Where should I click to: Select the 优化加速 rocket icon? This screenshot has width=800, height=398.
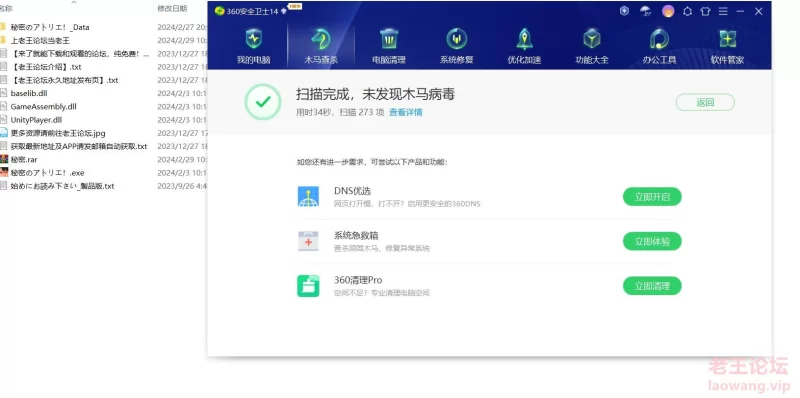coord(524,39)
